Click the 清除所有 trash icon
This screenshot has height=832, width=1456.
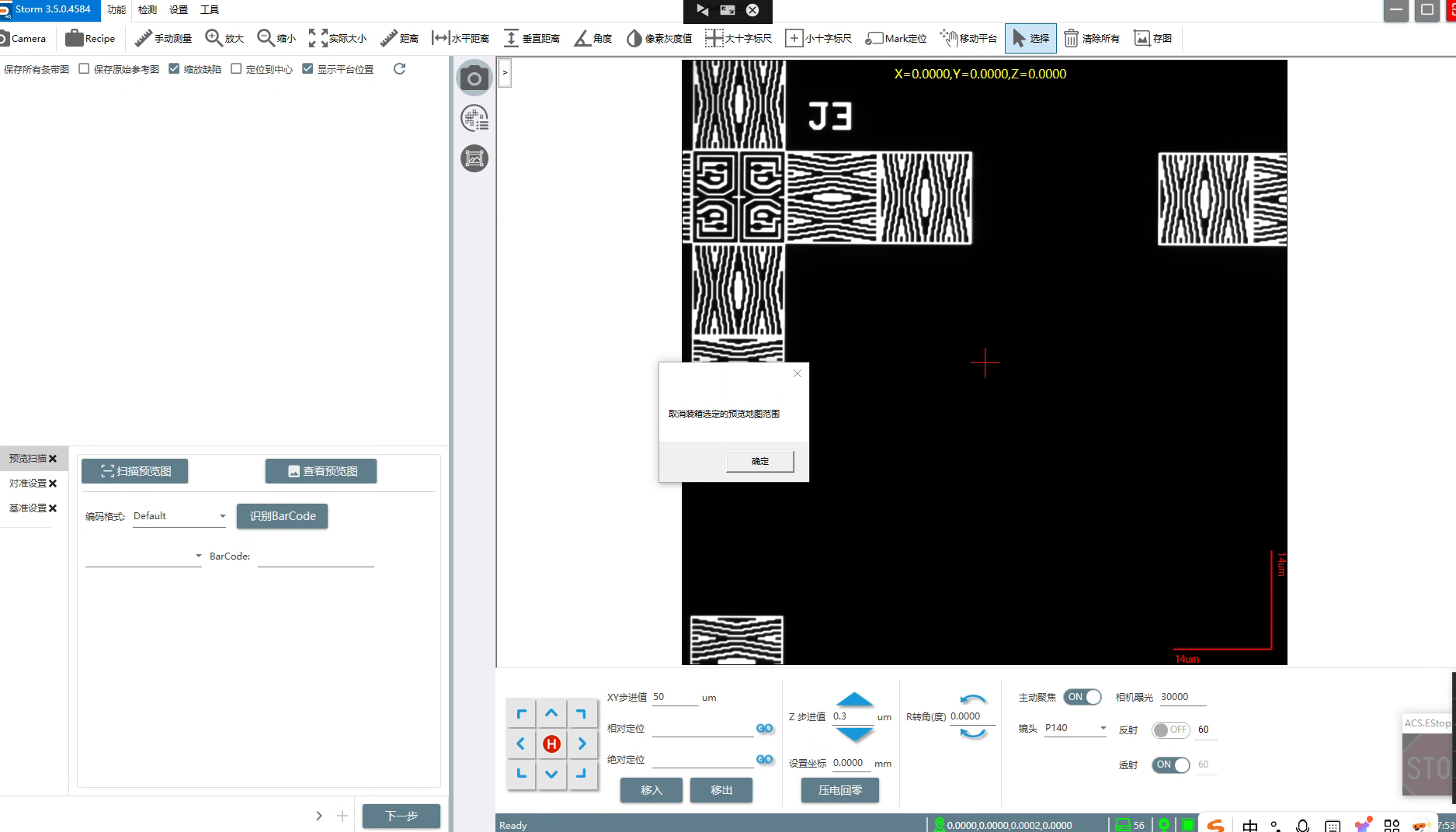1071,38
